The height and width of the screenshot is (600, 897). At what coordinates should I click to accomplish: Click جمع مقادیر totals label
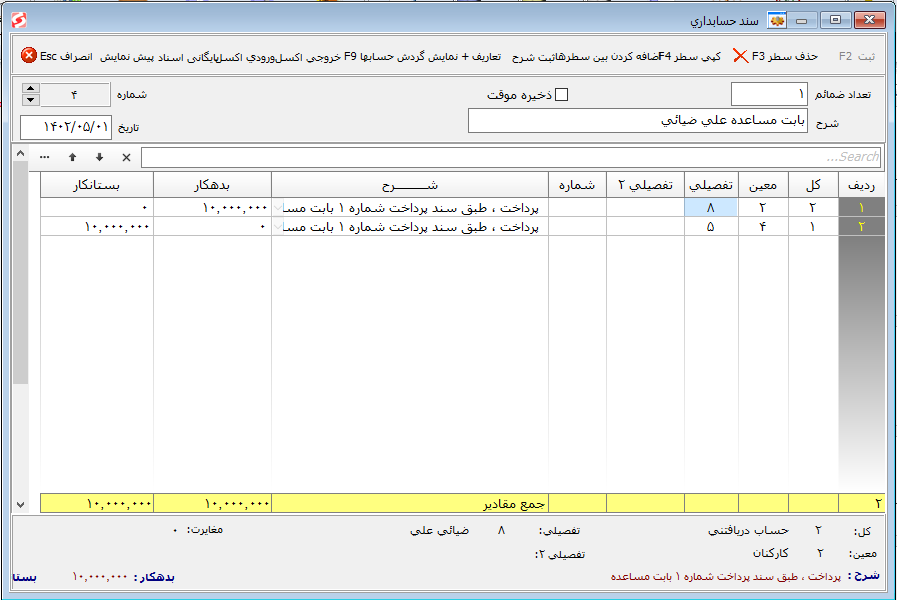[514, 504]
